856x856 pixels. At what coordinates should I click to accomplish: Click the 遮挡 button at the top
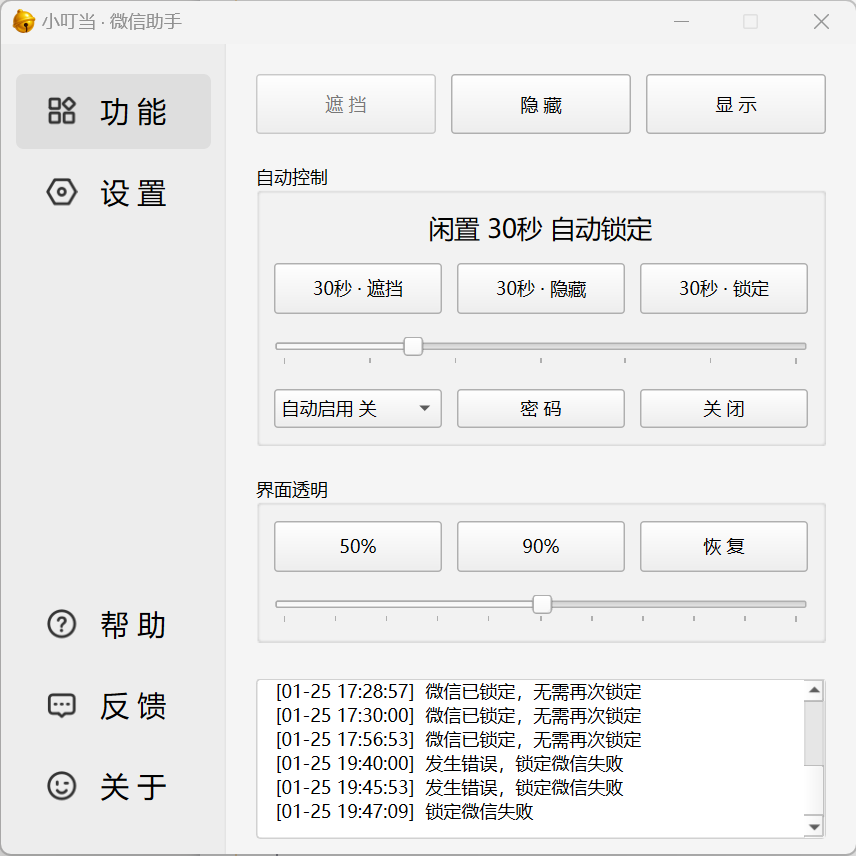pos(346,104)
